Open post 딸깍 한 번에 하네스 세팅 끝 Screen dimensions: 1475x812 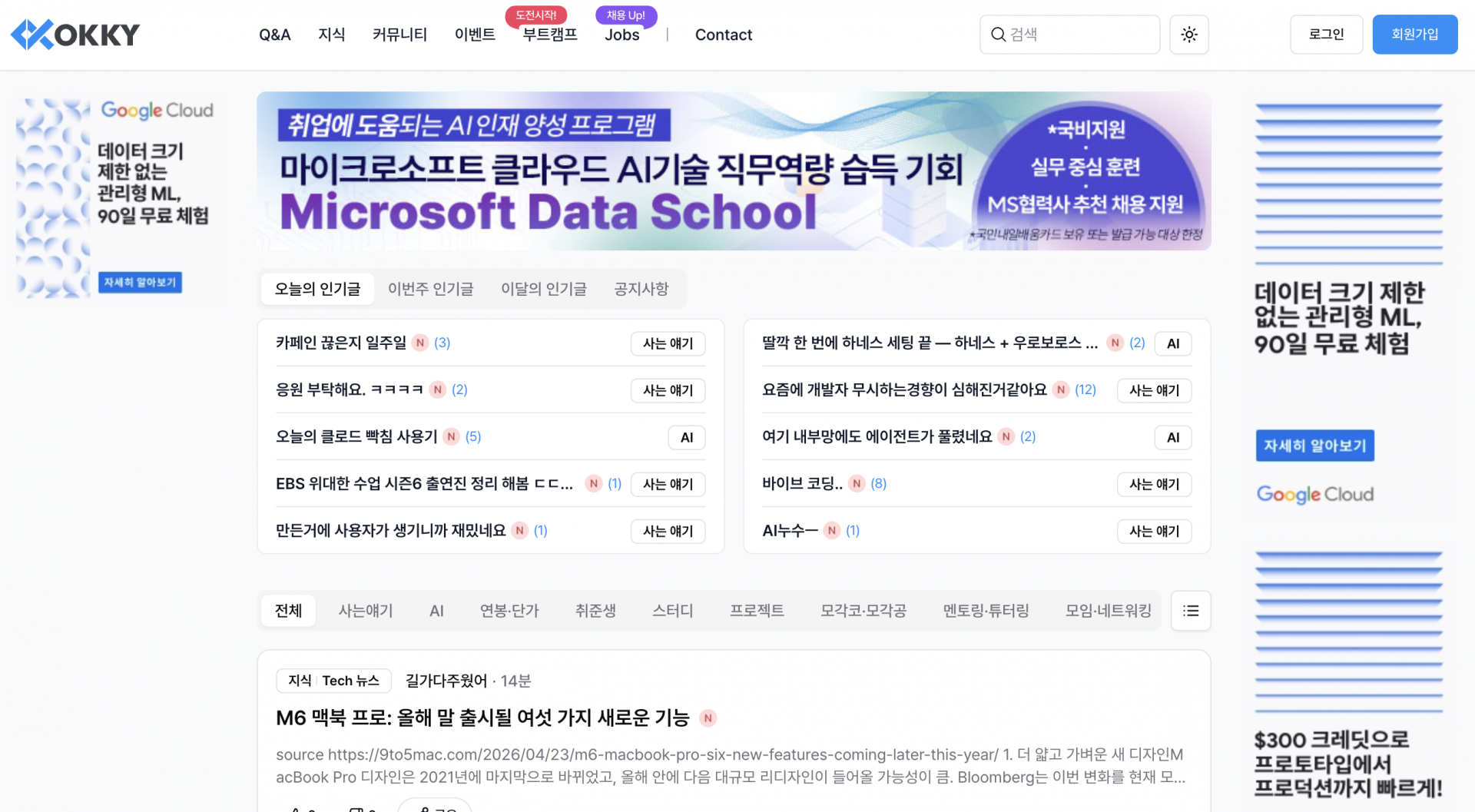coord(930,343)
